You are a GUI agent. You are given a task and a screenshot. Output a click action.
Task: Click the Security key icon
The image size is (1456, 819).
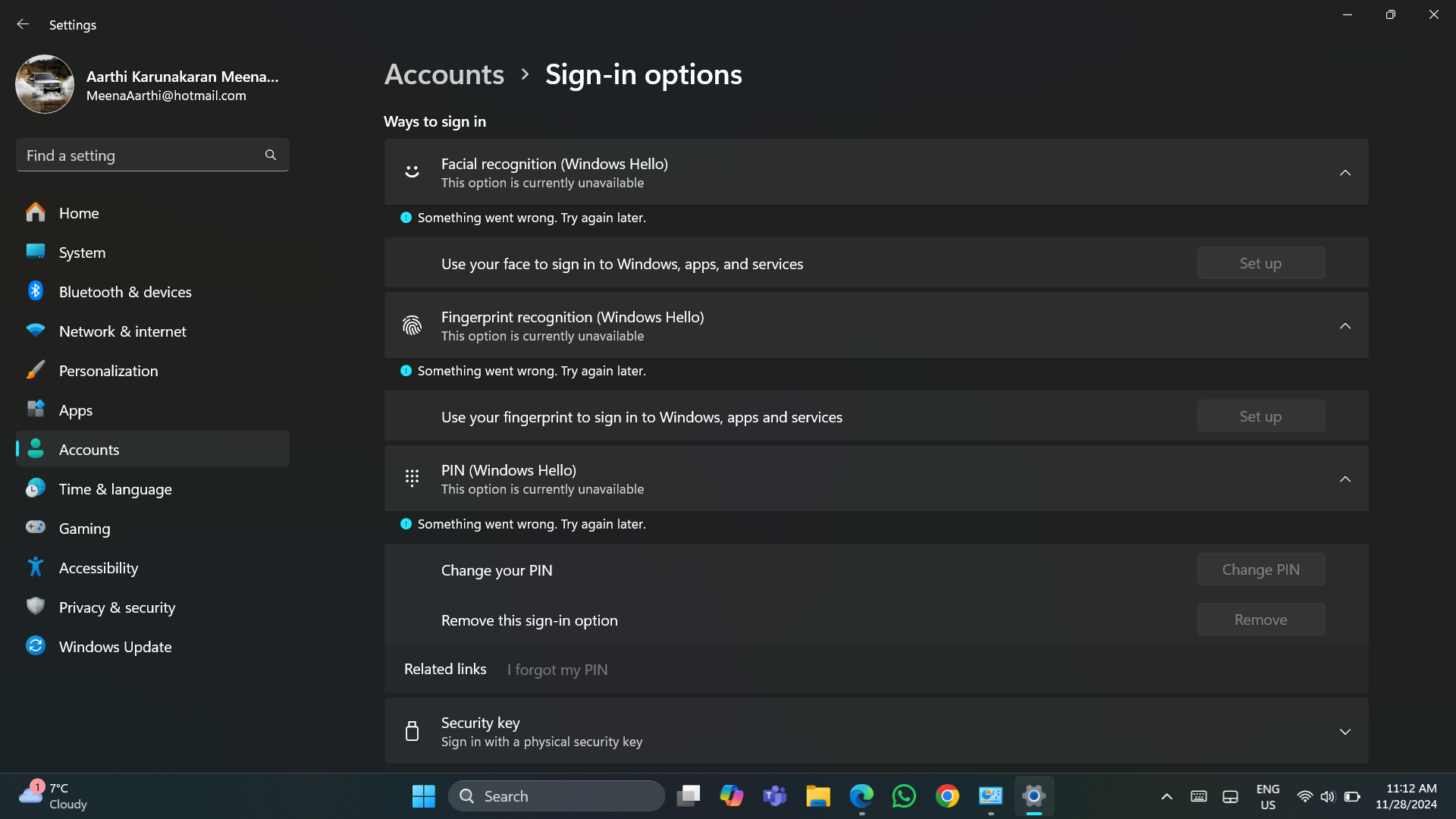412,731
